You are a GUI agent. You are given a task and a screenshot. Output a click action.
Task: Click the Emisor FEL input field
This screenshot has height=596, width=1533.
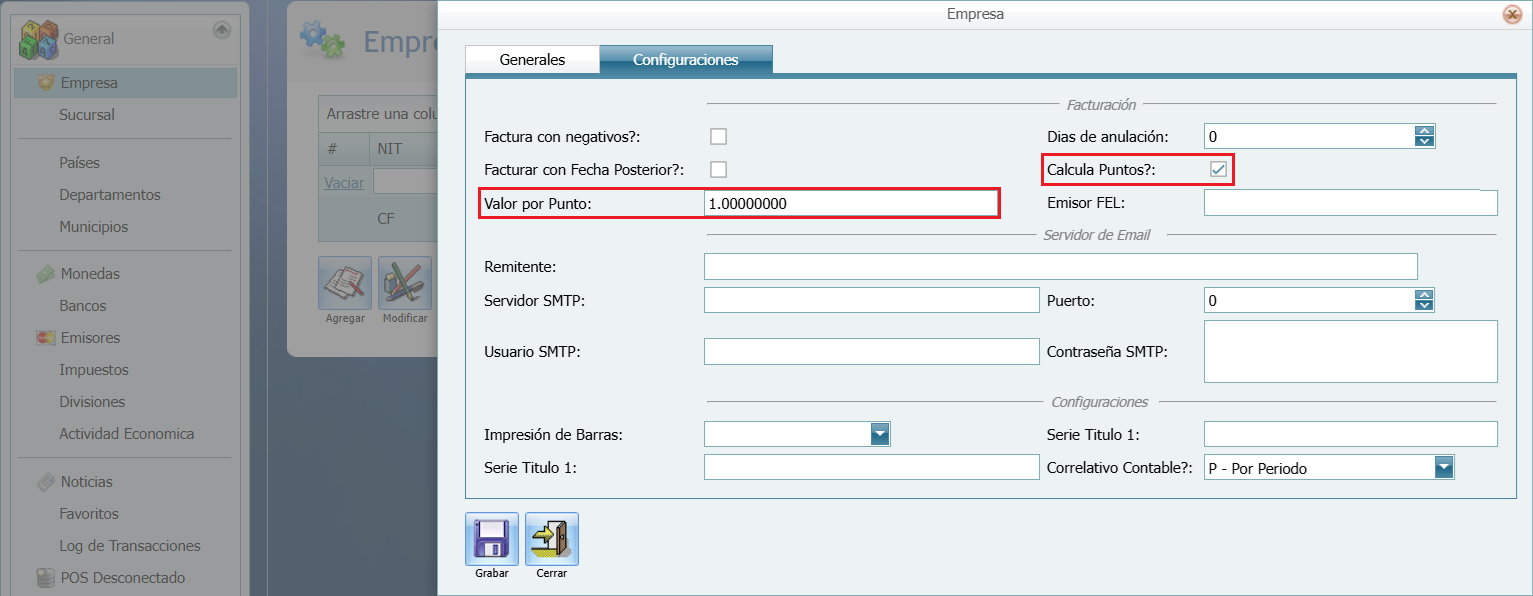coord(1350,202)
